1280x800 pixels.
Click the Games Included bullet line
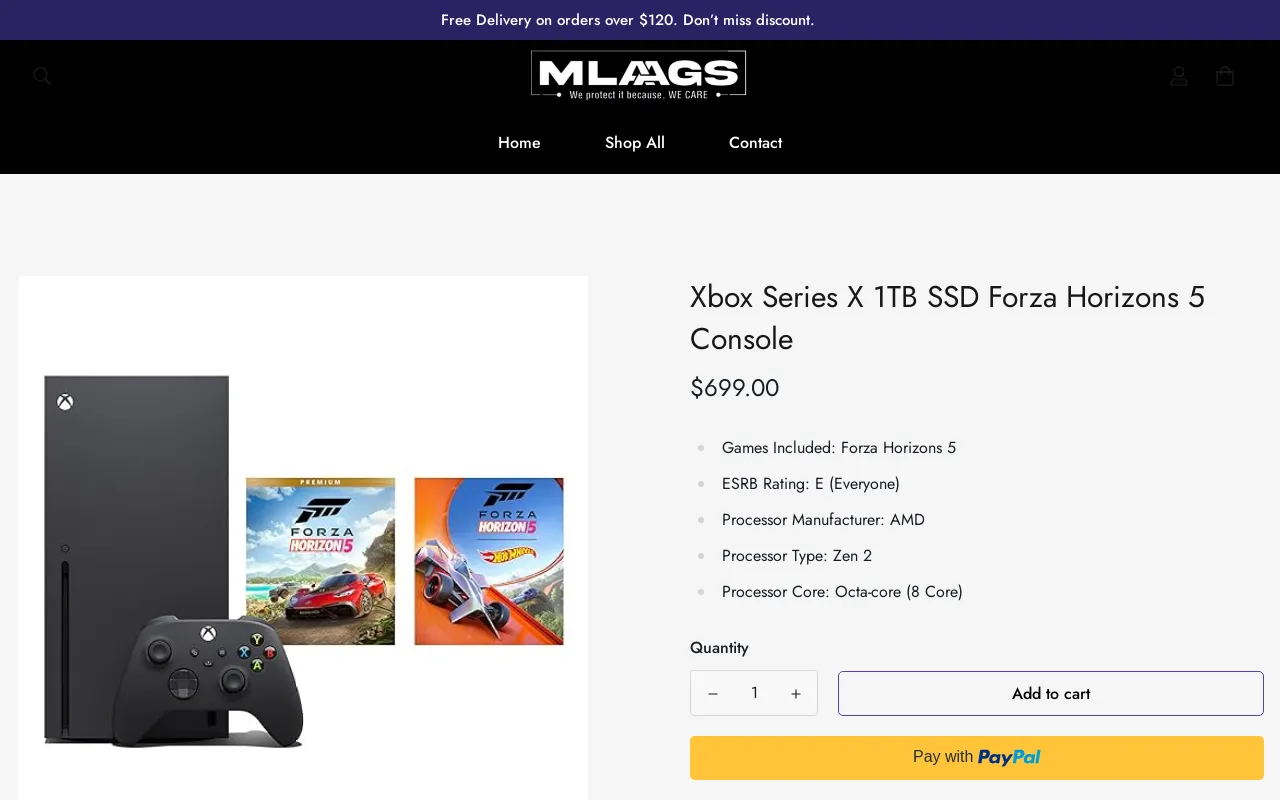tap(838, 448)
